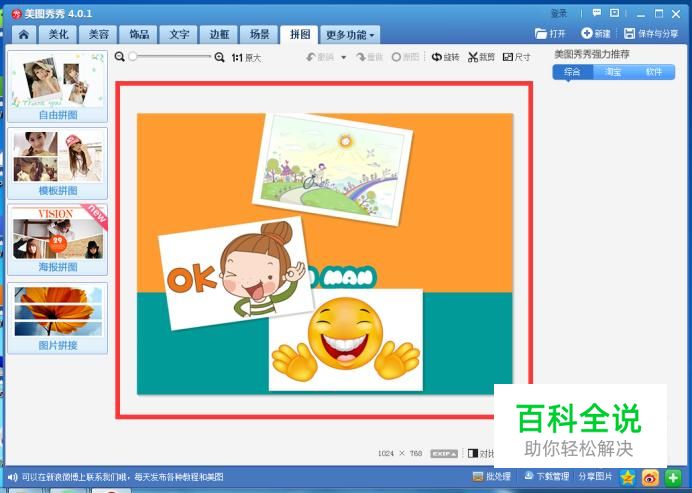The height and width of the screenshot is (493, 692).
Task: Click 保存与分享 button
Action: click(x=651, y=34)
